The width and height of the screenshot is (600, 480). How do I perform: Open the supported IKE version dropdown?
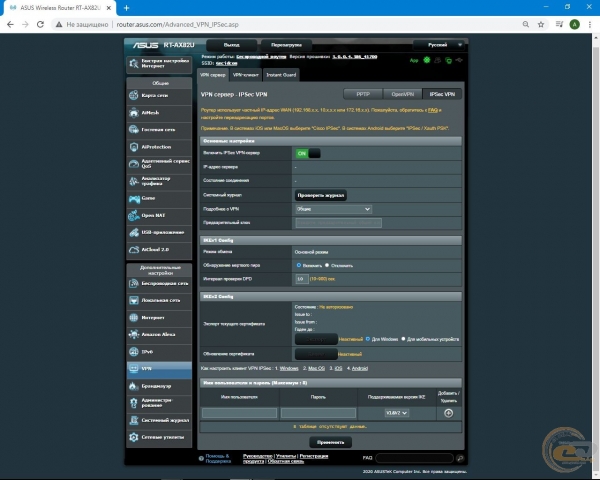tap(396, 413)
